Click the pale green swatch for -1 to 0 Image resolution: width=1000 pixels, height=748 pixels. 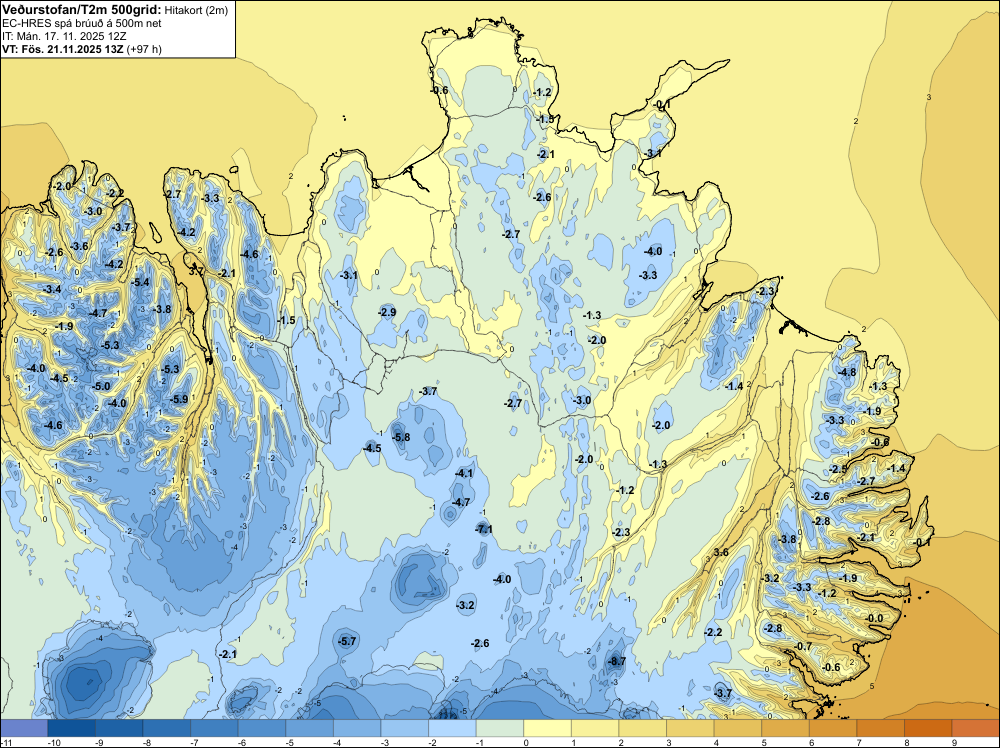tap(500, 728)
